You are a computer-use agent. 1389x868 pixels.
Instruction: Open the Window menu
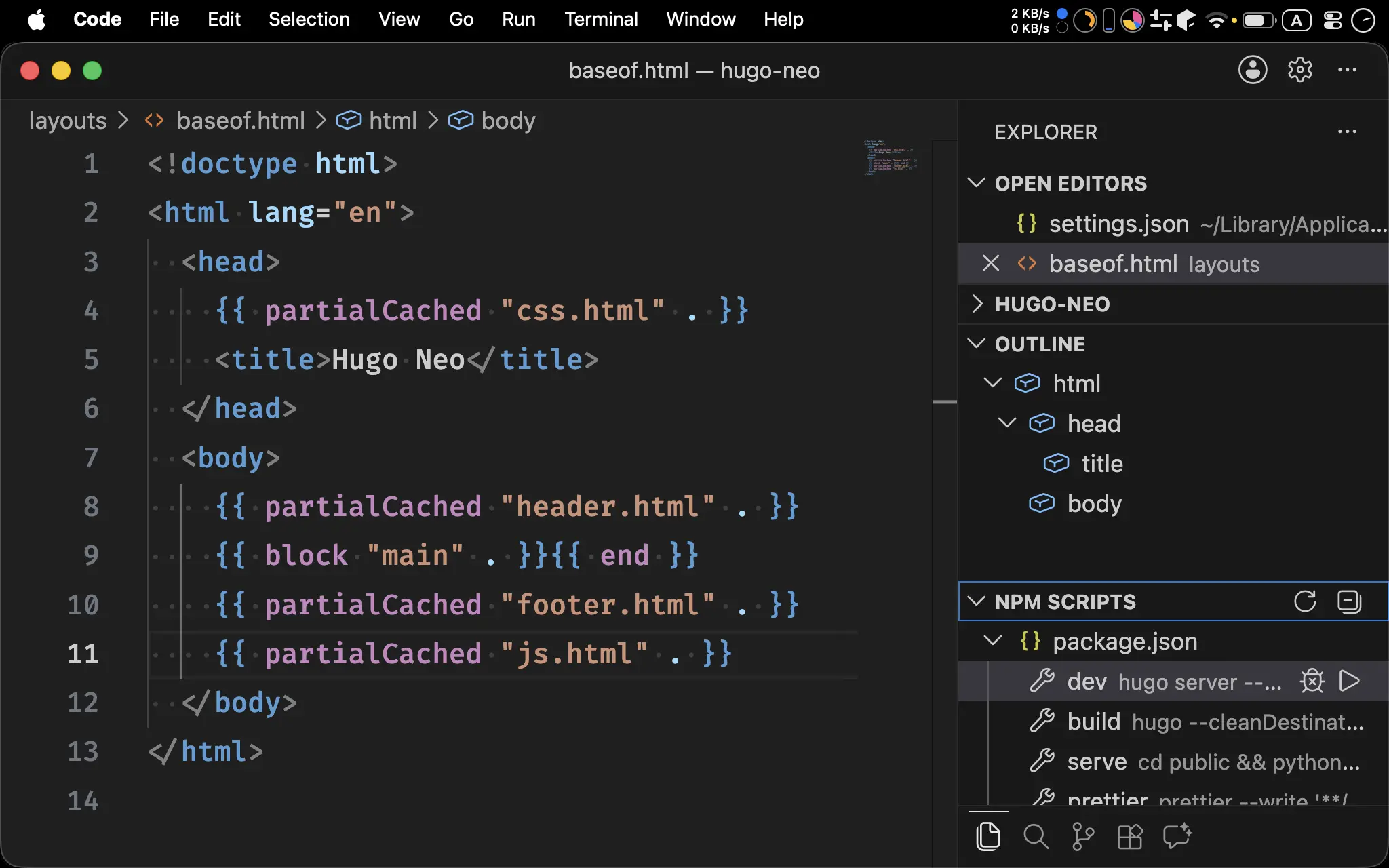click(x=701, y=20)
